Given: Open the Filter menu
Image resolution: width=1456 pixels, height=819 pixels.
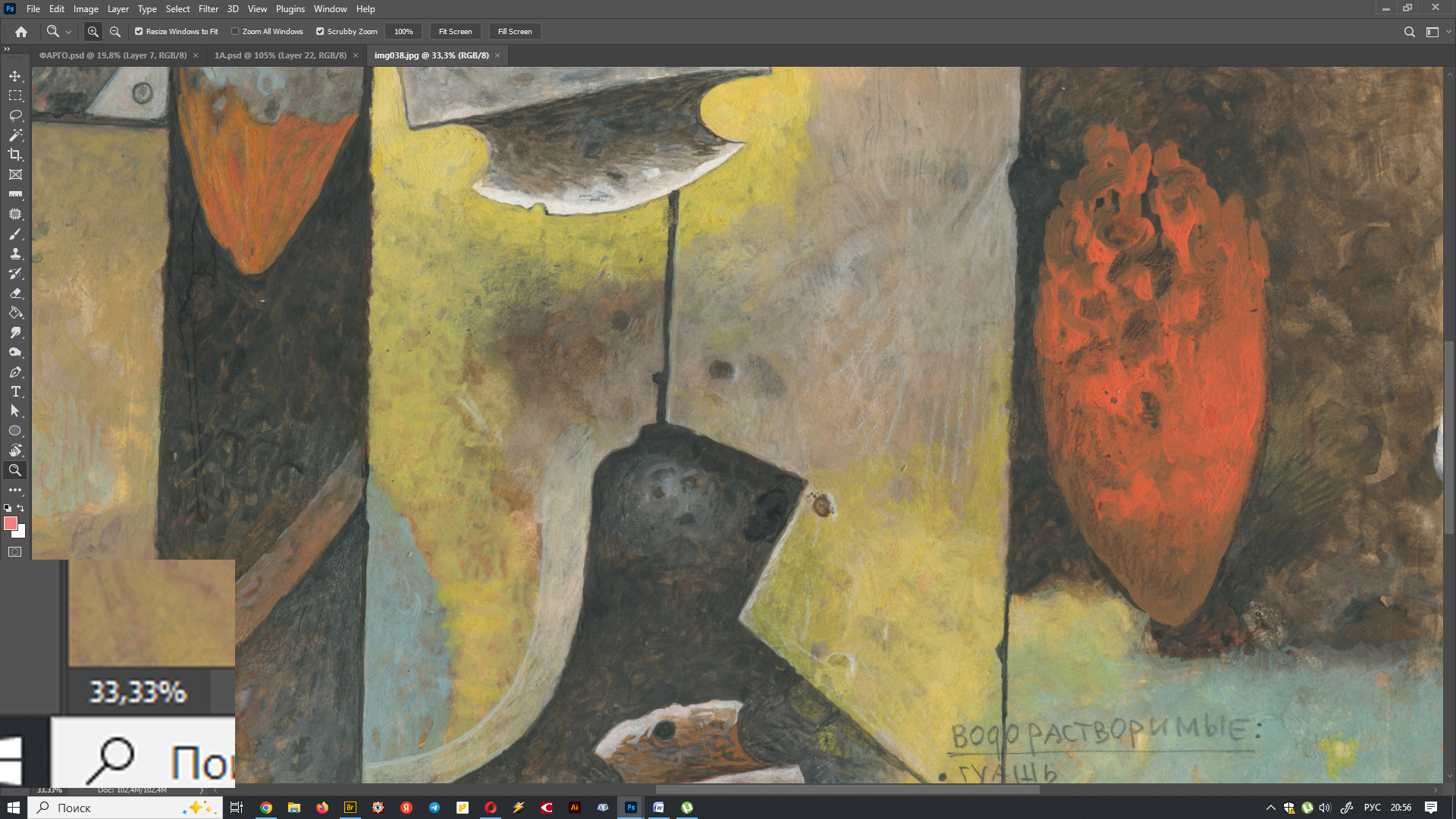Looking at the screenshot, I should [208, 9].
